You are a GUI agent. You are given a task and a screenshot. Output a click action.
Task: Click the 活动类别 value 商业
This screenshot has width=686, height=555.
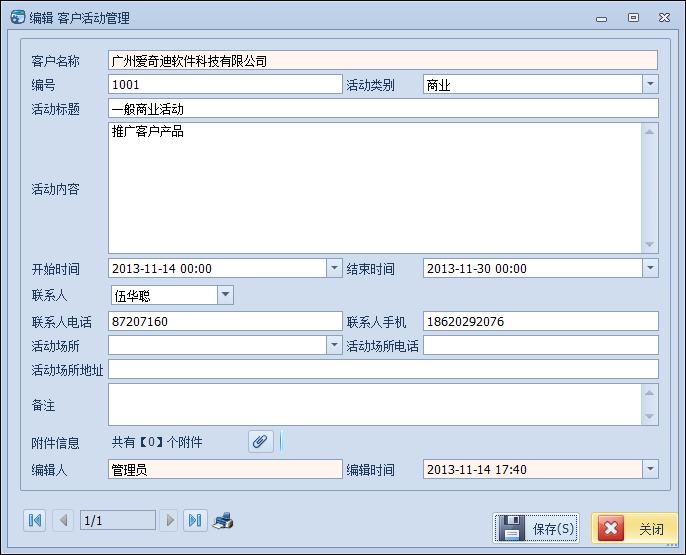[x=438, y=85]
